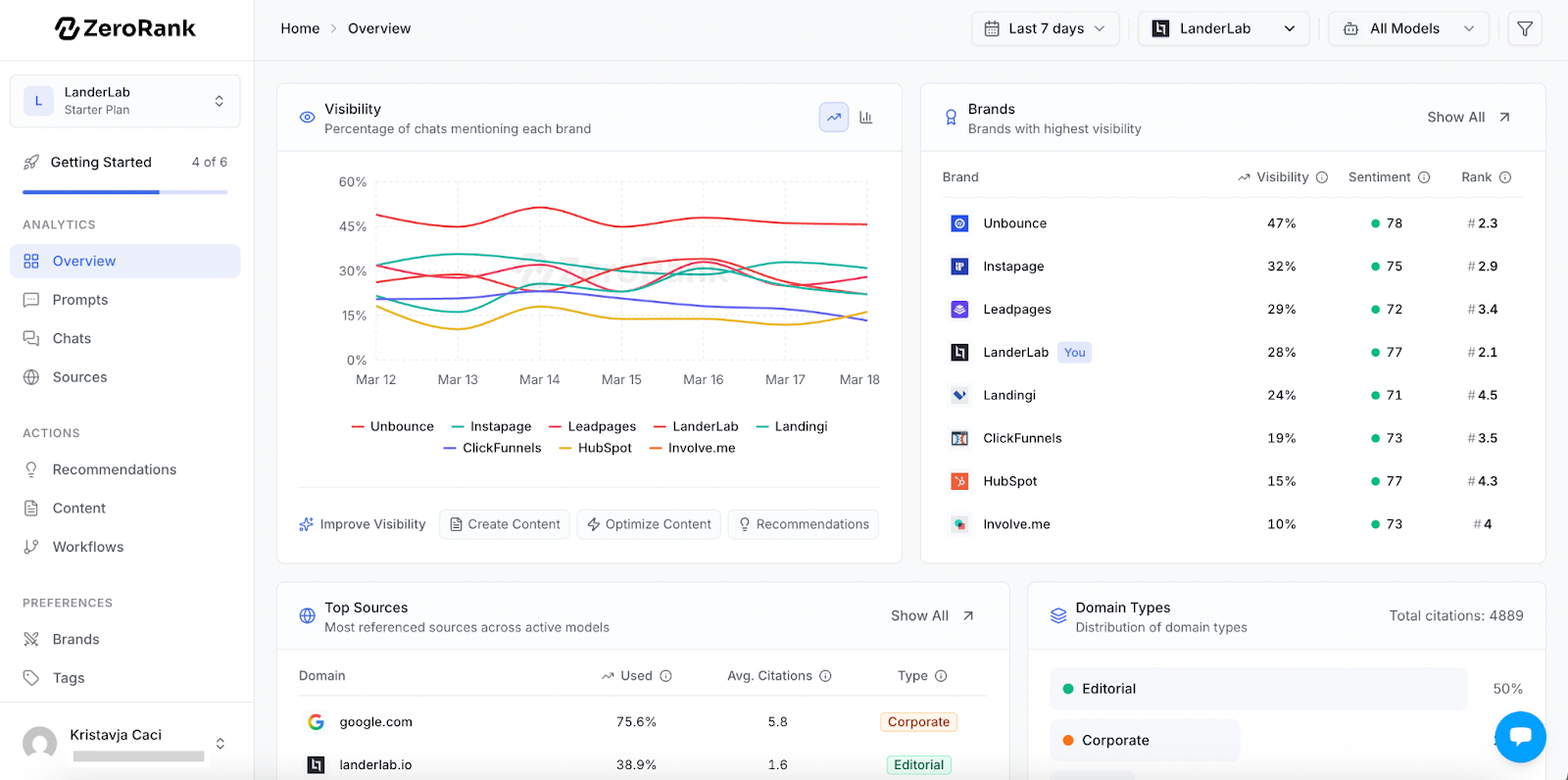1568x780 pixels.
Task: Click the Sentiment column info icon
Action: click(1424, 177)
